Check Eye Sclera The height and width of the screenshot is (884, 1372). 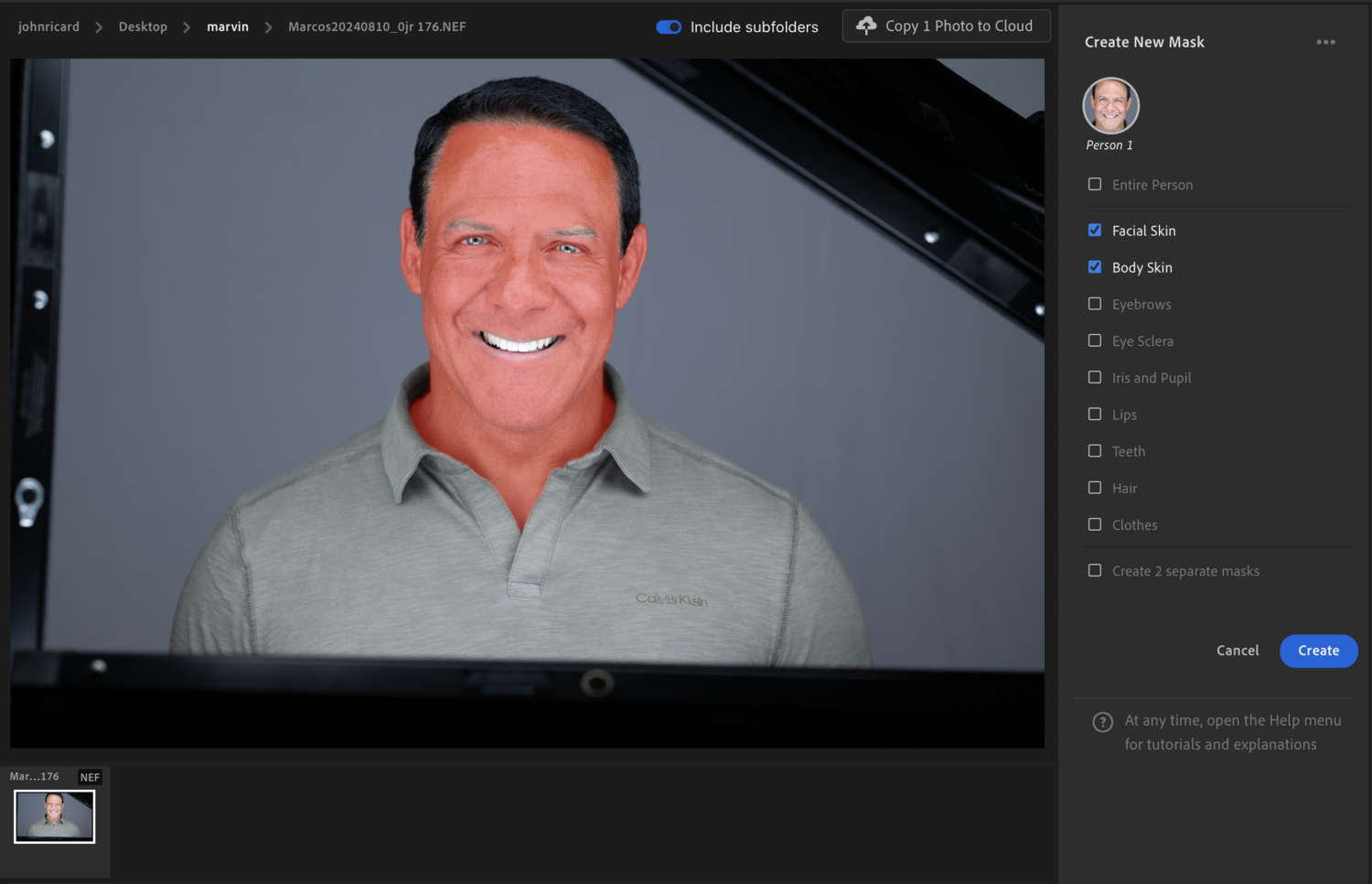pos(1094,340)
